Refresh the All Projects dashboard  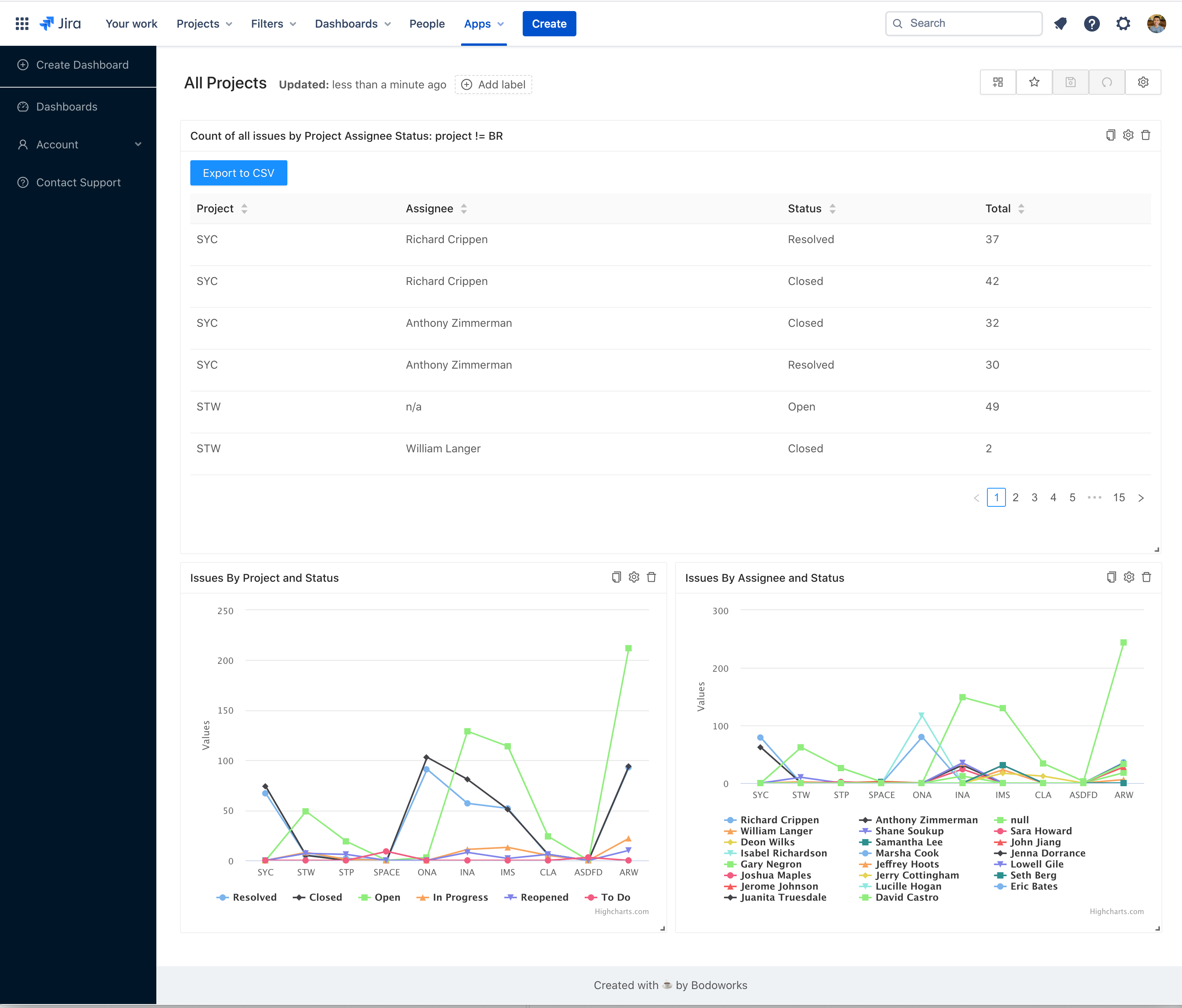click(x=1107, y=82)
